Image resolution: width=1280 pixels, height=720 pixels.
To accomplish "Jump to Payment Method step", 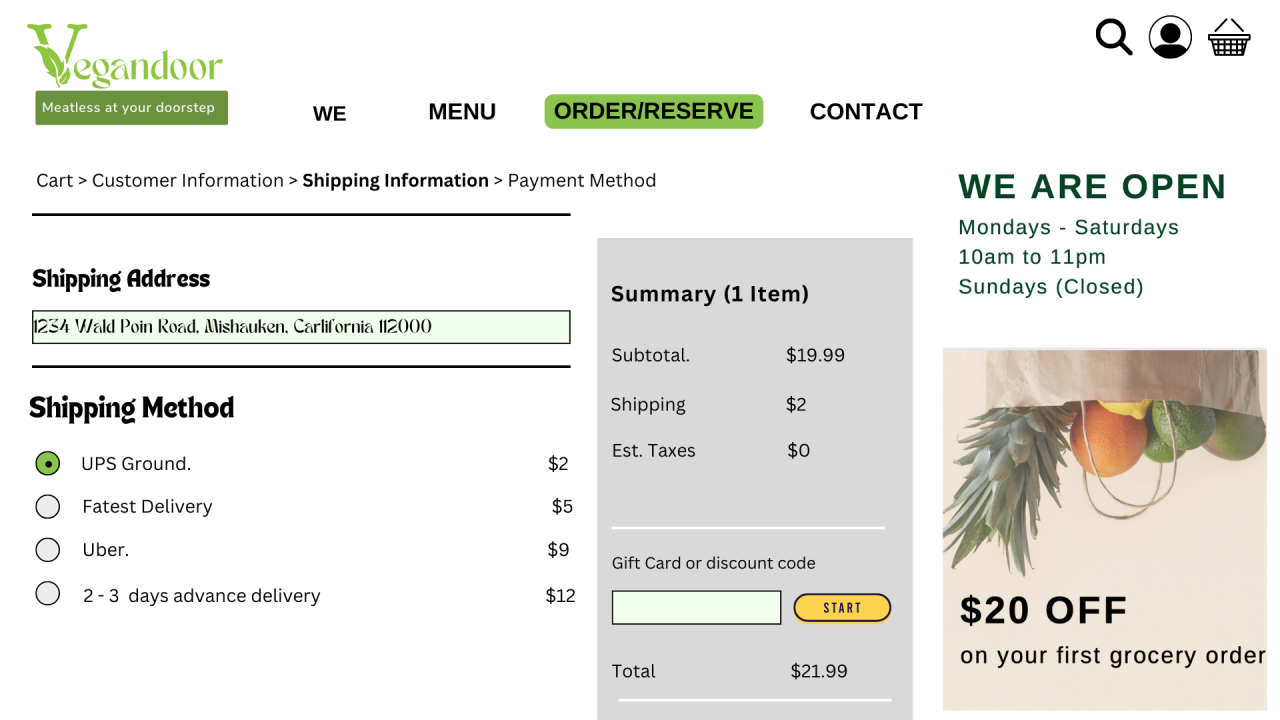I will [582, 181].
